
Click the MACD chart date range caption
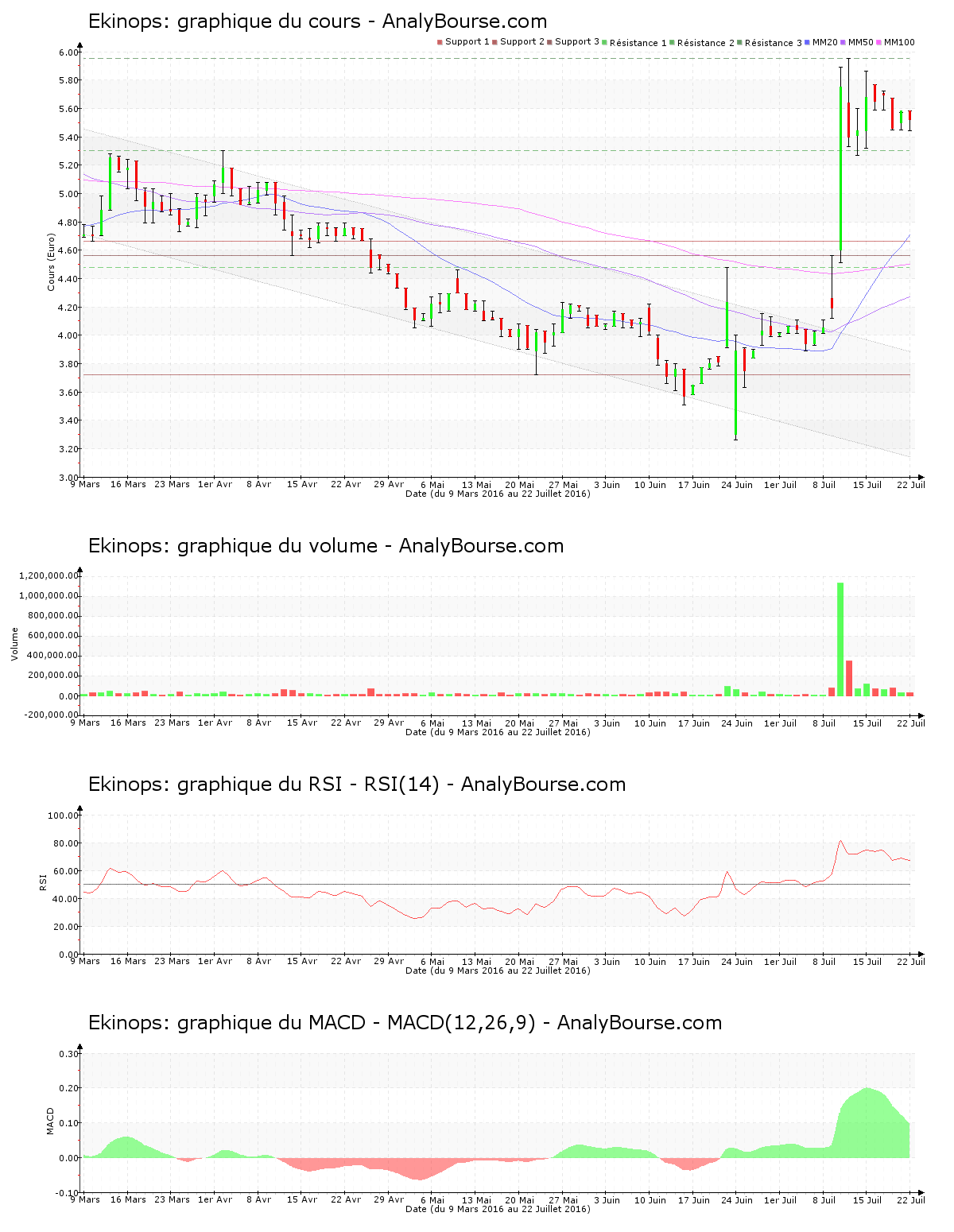(x=498, y=1209)
